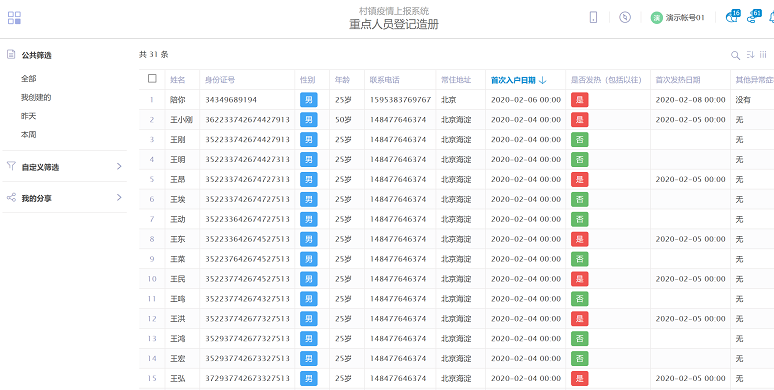Click the 村镇疫情上报系统 system title
This screenshot has height=390, width=774.
click(x=393, y=10)
